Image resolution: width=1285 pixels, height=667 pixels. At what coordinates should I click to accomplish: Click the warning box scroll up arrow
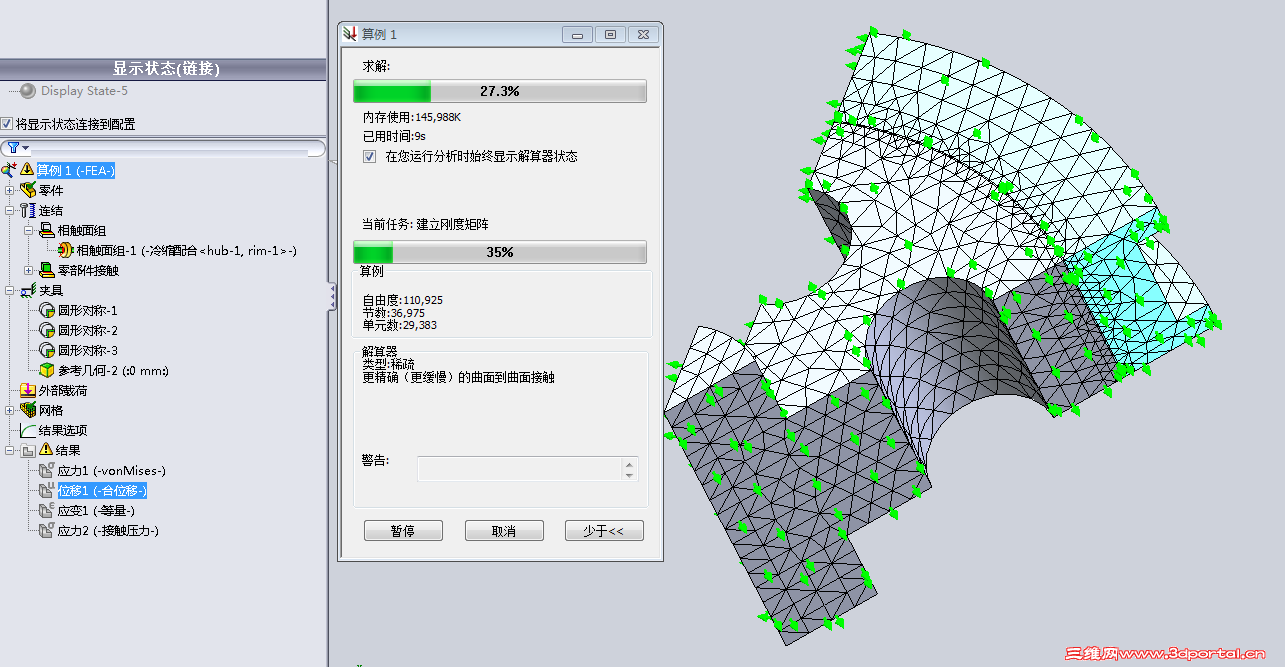[x=629, y=463]
